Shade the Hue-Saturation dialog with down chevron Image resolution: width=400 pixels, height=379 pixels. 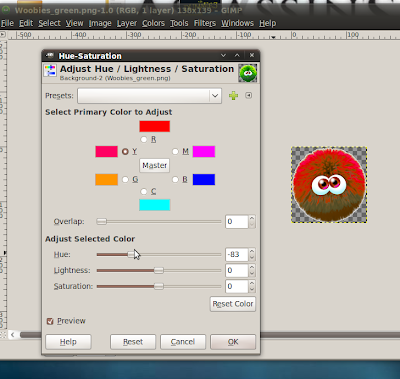223,55
